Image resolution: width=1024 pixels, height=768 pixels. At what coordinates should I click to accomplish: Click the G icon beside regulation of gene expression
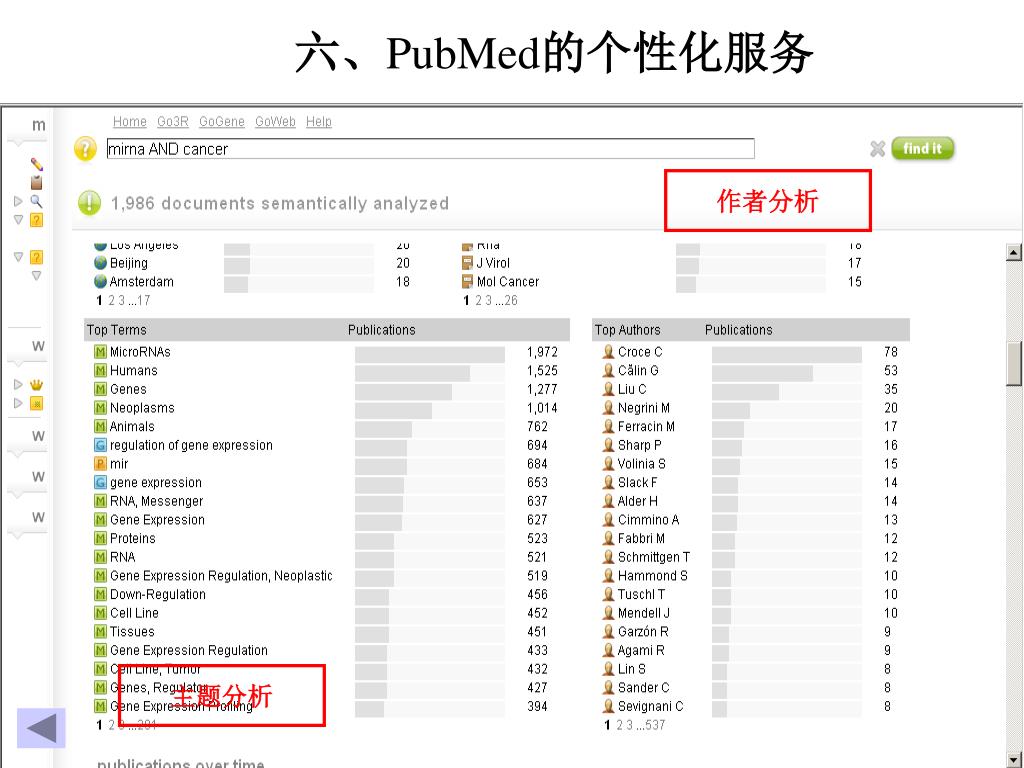100,445
